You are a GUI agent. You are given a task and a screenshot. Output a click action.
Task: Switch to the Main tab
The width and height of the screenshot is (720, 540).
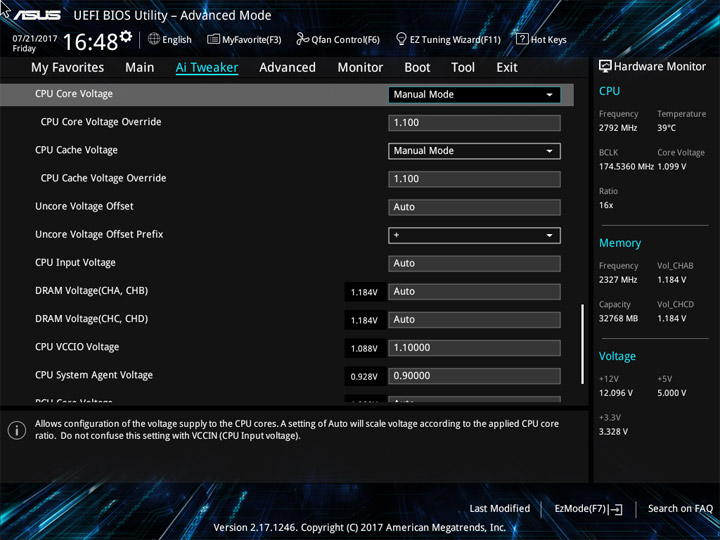click(x=140, y=68)
